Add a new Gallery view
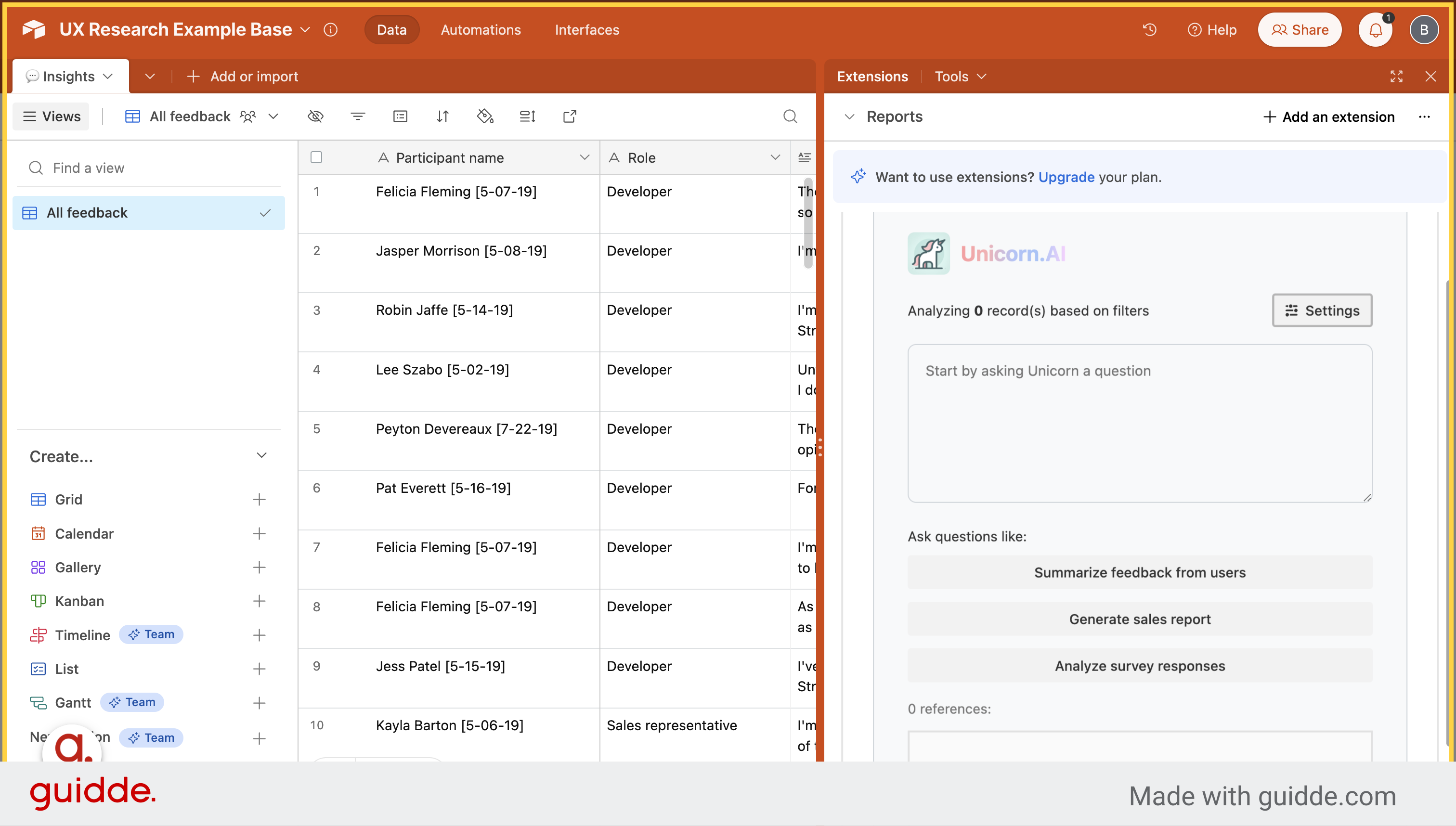 (260, 568)
